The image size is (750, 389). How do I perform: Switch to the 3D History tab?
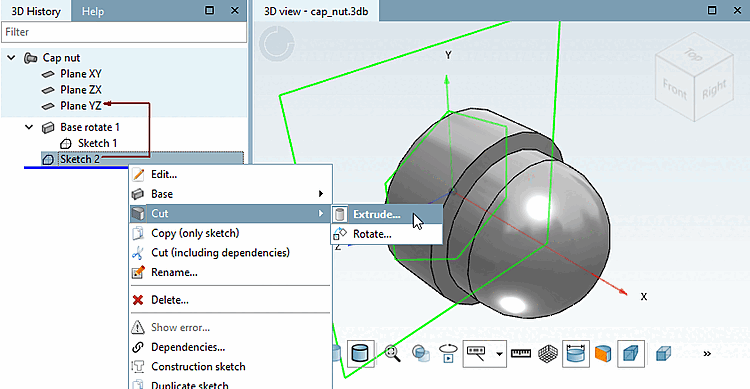36,11
